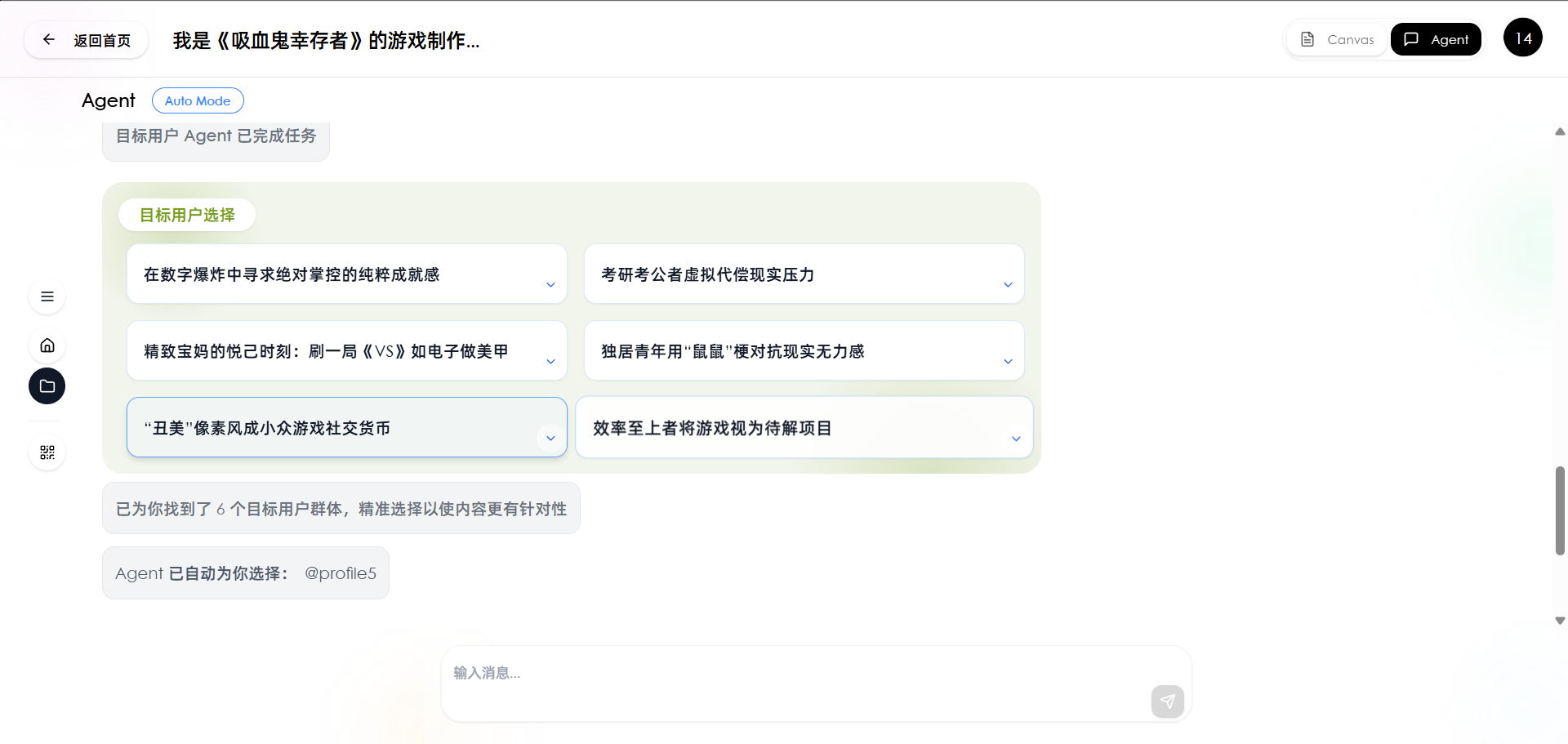Screen dimensions: 1568x744
Task: Expand 精致宝妈的悦己时刻 card chevron
Action: [x=550, y=362]
